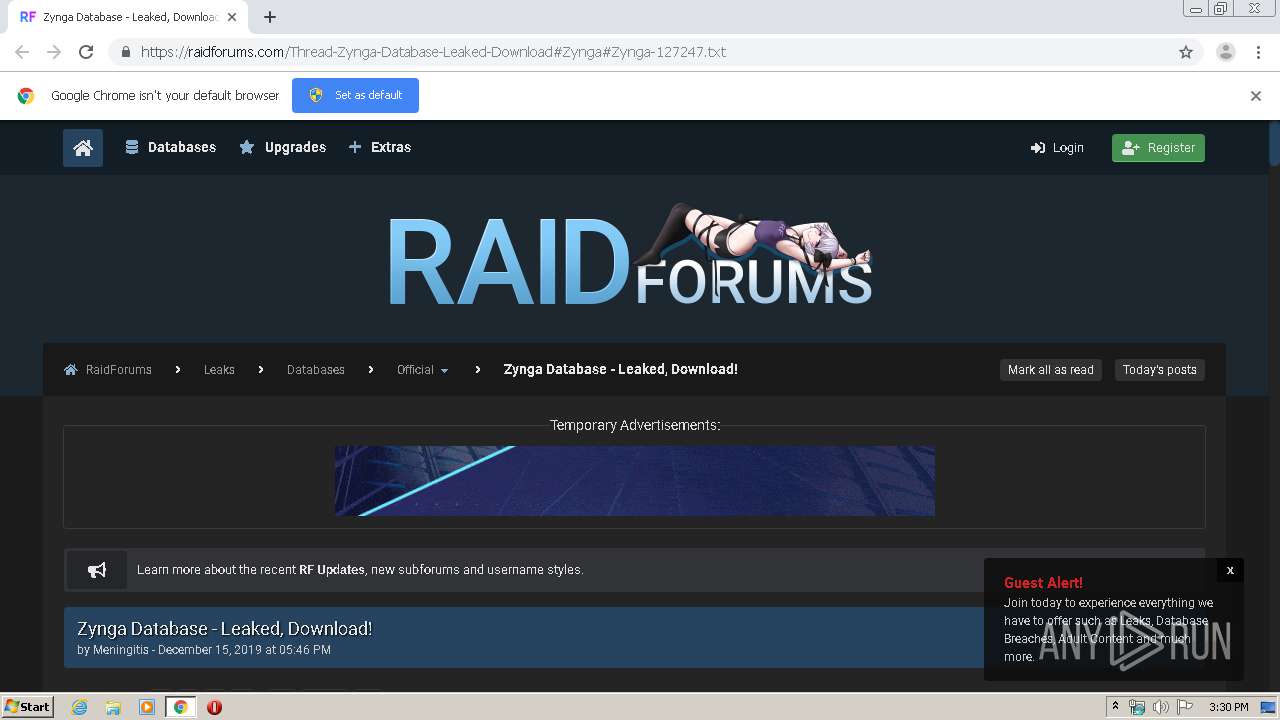Screen dimensions: 1280x720
Task: Dismiss the Guest Alert popup
Action: pyautogui.click(x=1230, y=570)
